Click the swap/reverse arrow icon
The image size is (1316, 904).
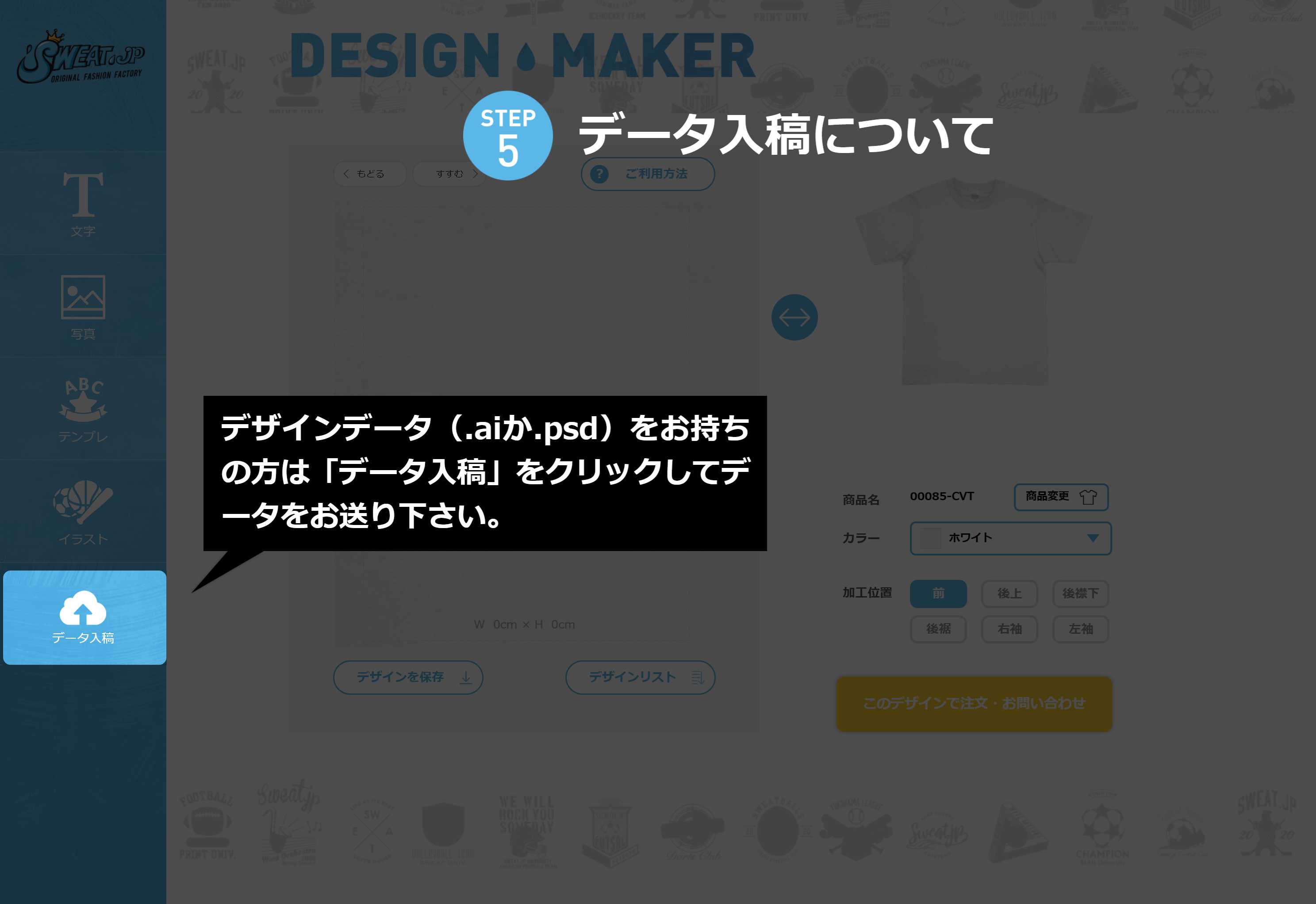coord(794,317)
